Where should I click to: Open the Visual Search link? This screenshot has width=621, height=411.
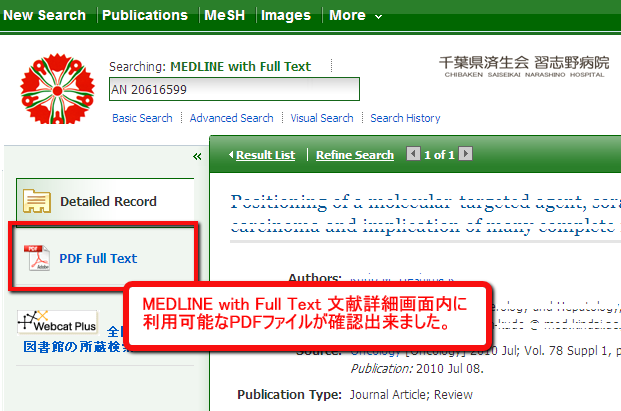tap(322, 118)
